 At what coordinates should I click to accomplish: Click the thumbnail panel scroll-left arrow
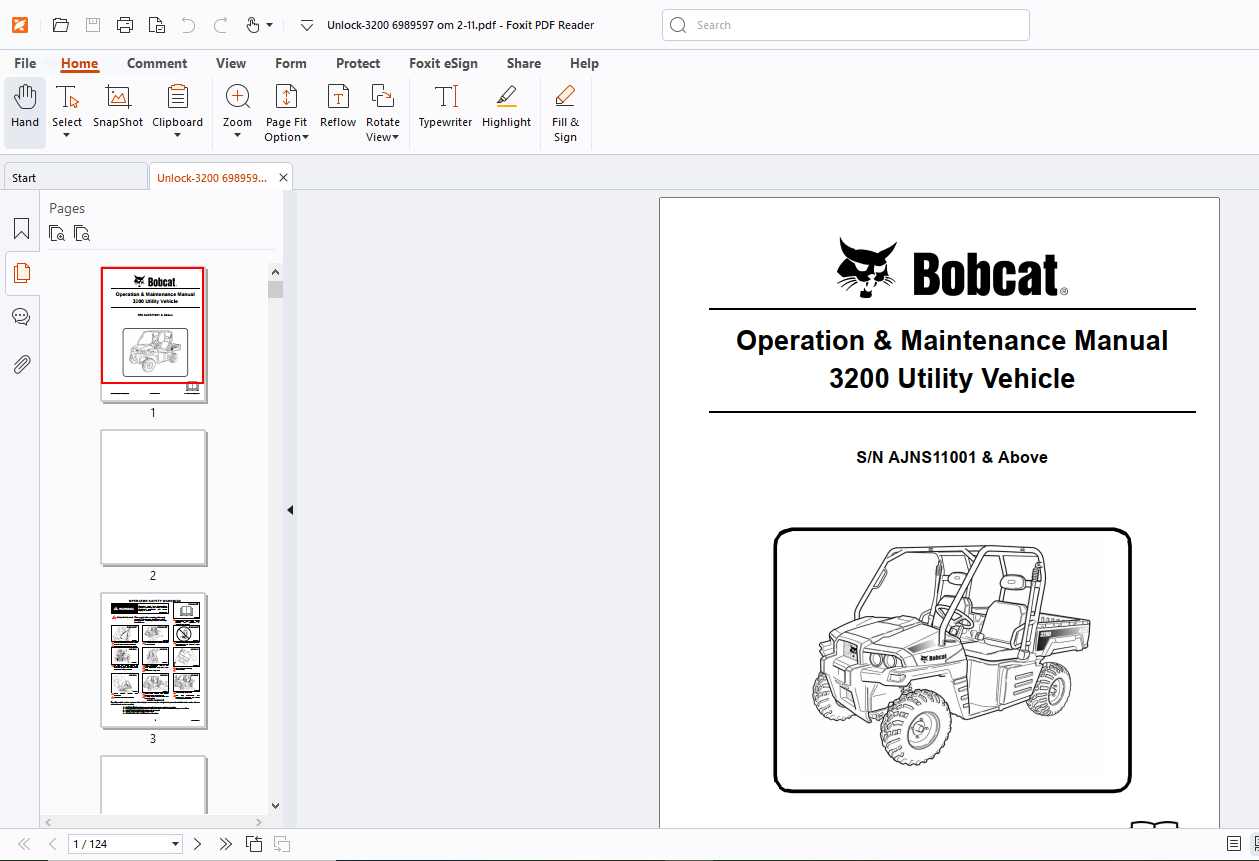(x=48, y=821)
